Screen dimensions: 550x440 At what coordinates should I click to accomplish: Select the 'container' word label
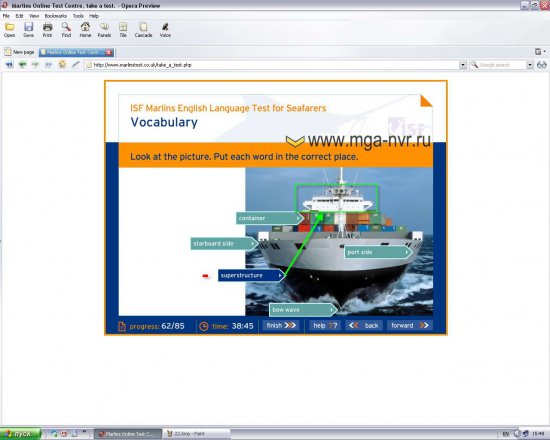tap(269, 218)
